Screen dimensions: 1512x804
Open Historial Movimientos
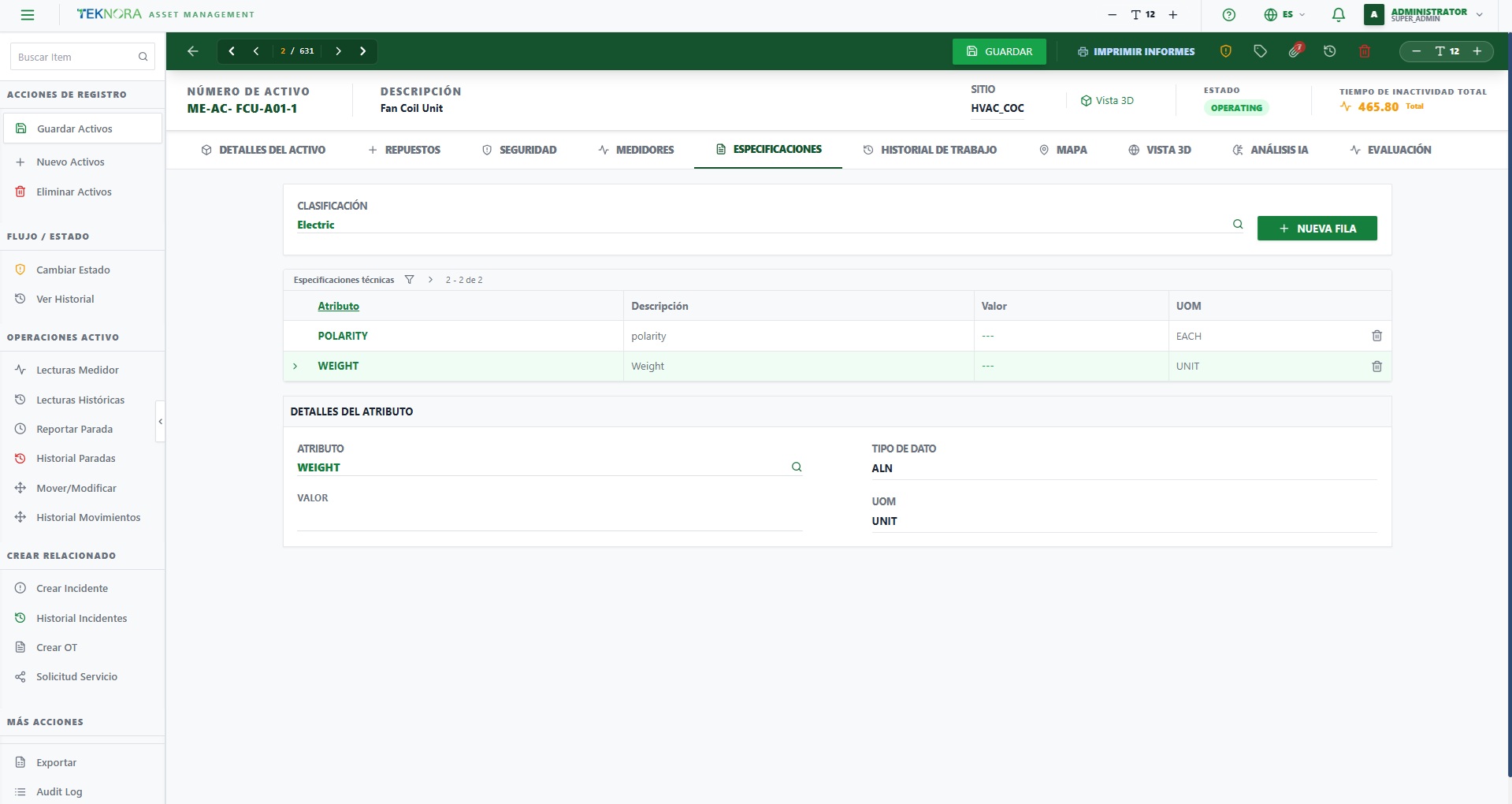pos(87,517)
